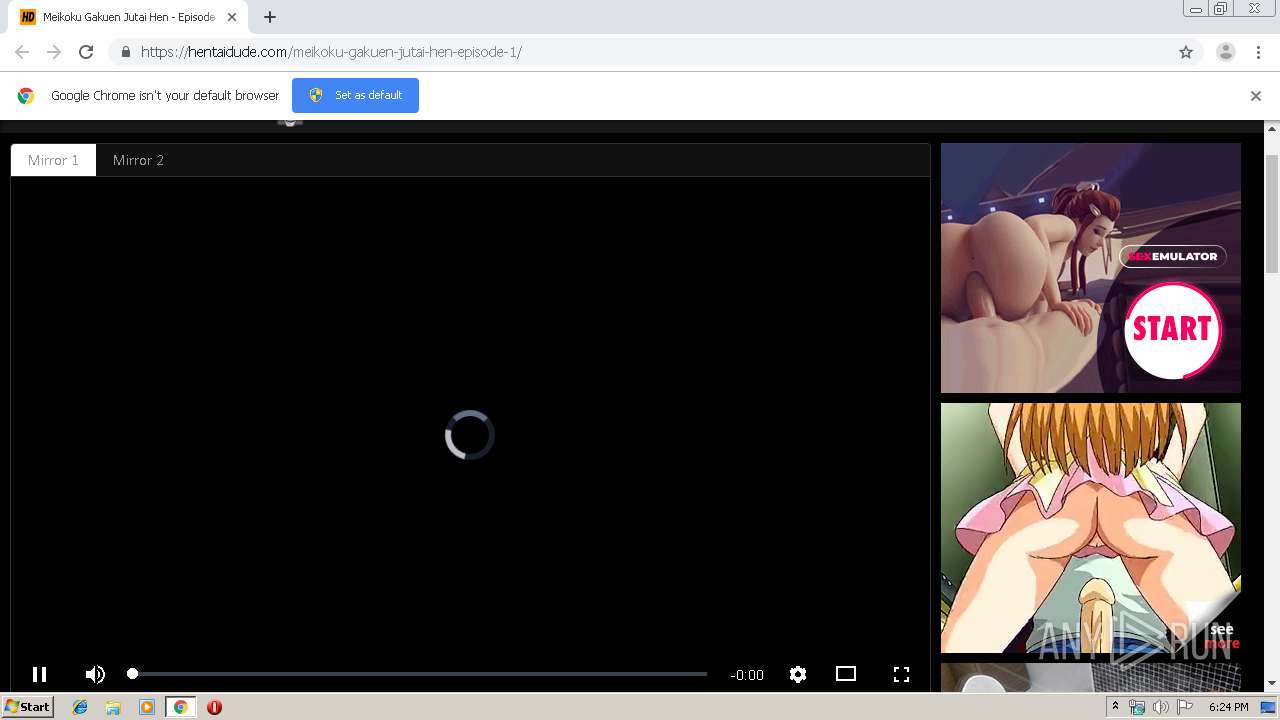Restore down the Chrome window
The height and width of the screenshot is (720, 1280).
pyautogui.click(x=1221, y=9)
